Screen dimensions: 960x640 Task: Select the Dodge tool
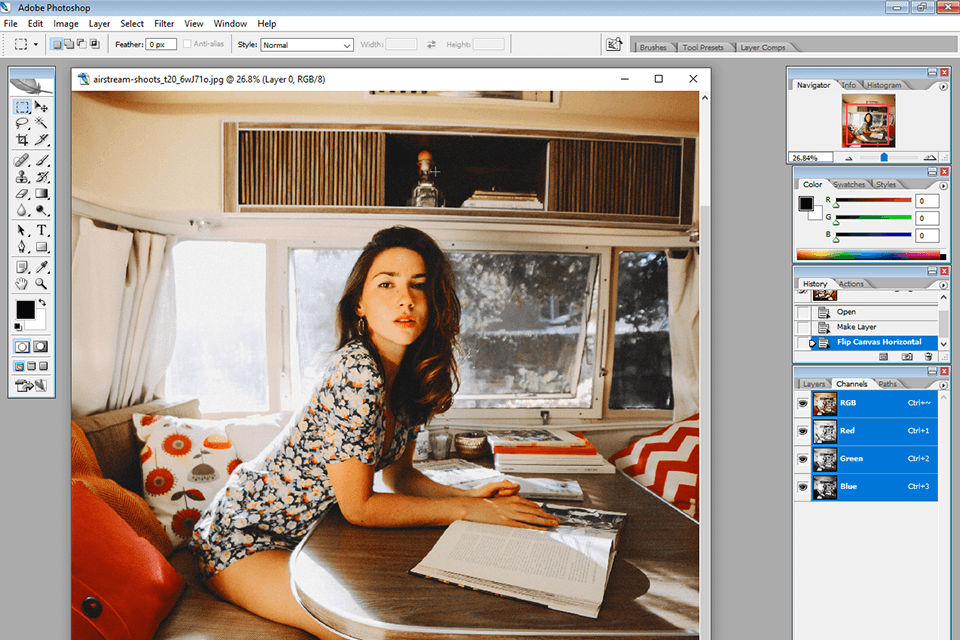[41, 210]
